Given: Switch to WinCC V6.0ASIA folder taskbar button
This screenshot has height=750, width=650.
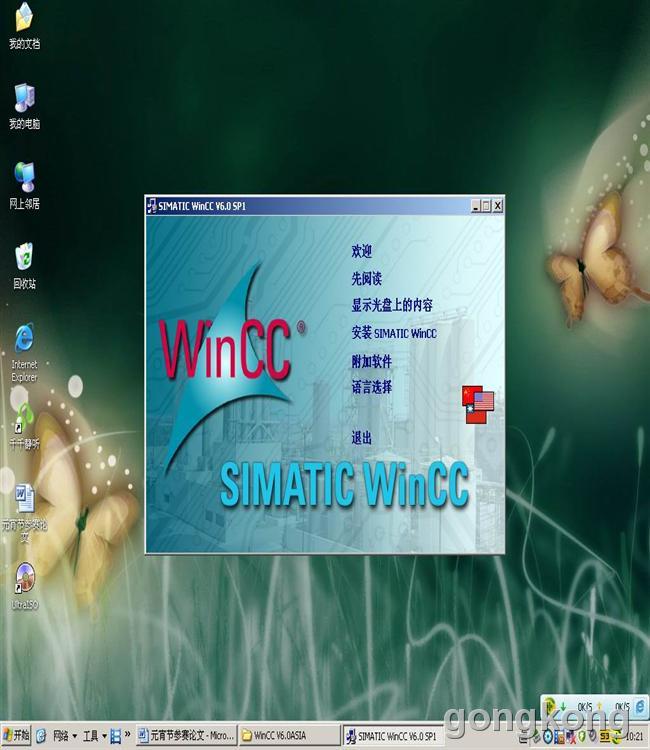Looking at the screenshot, I should pos(288,736).
